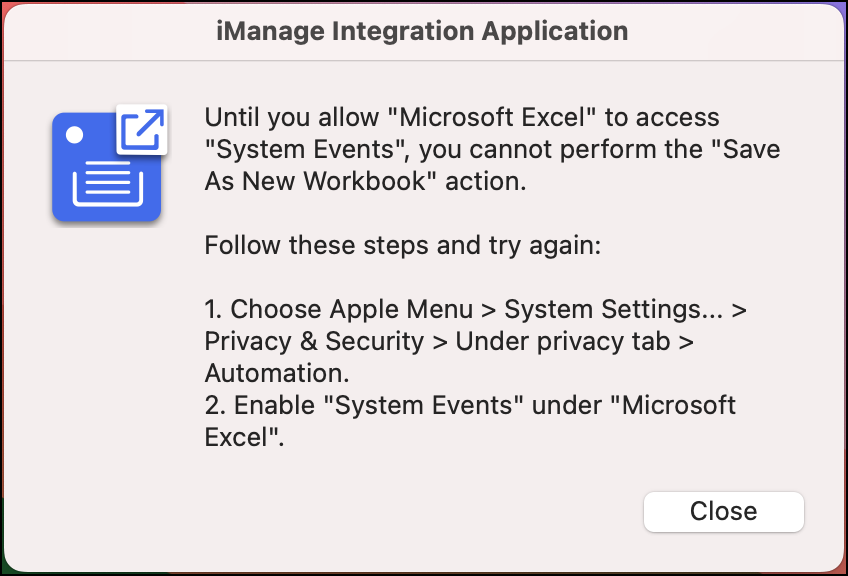Click the "iManage Integration Application" dialog title
Image resolution: width=848 pixels, height=576 pixels.
pyautogui.click(x=423, y=31)
